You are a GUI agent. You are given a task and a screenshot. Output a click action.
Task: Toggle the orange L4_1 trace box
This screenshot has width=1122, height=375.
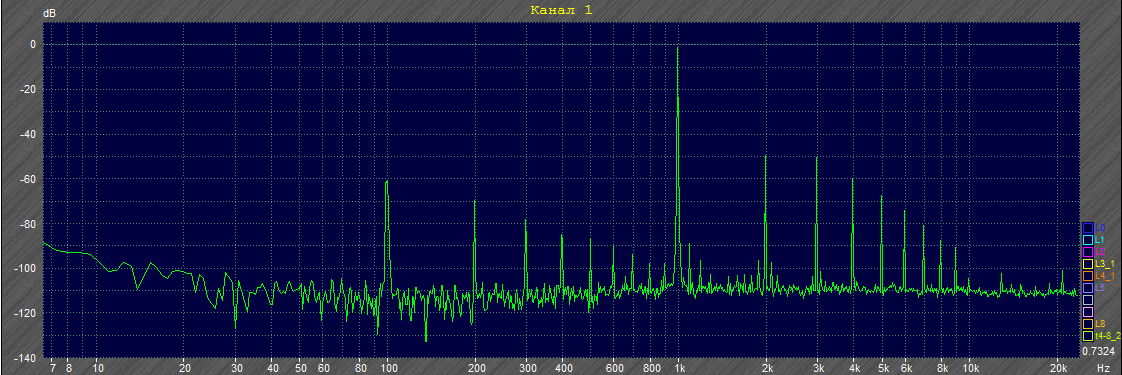pyautogui.click(x=1088, y=276)
